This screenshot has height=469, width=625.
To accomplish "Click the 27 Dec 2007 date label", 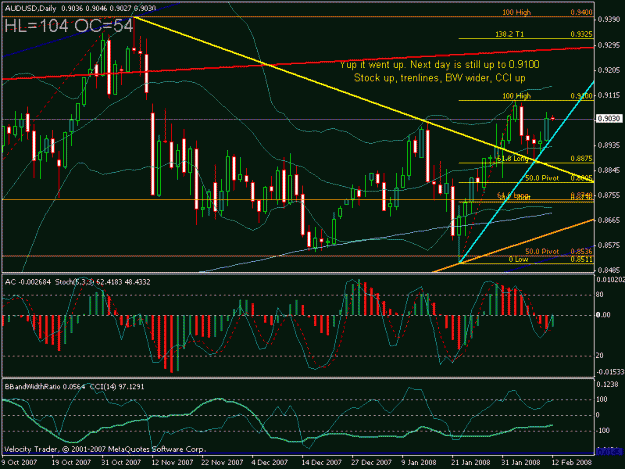I will point(371,462).
